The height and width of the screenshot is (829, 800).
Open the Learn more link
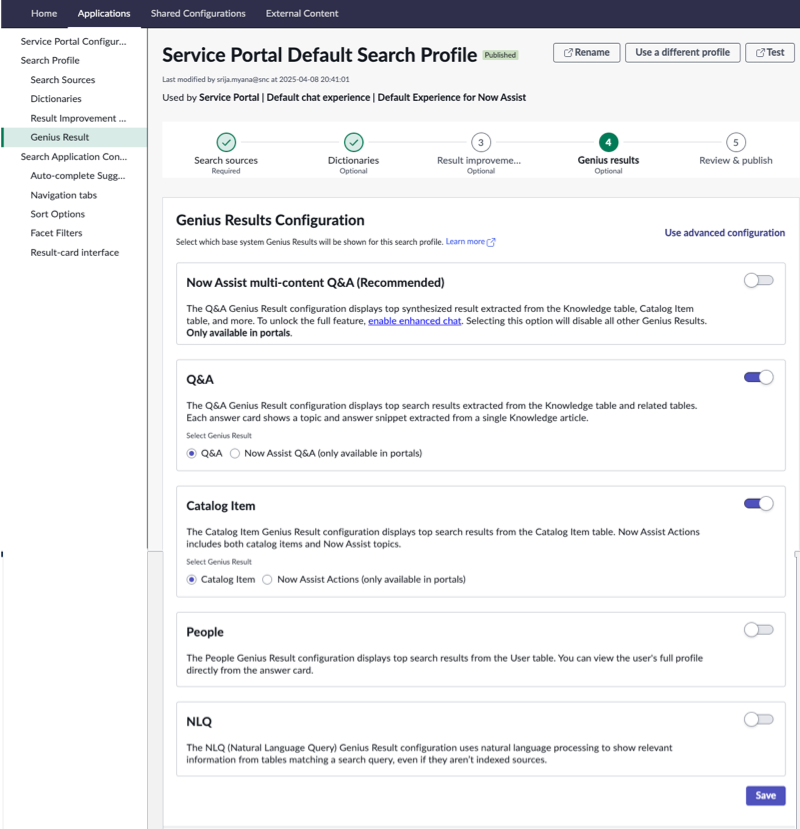(x=465, y=242)
